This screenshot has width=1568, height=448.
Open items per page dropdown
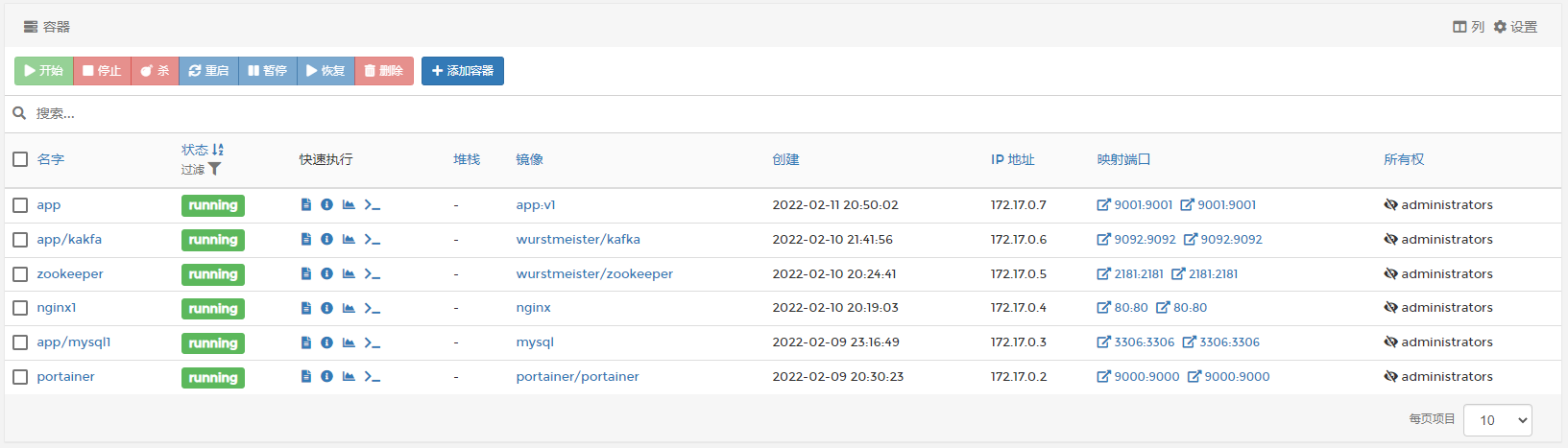click(x=1497, y=420)
